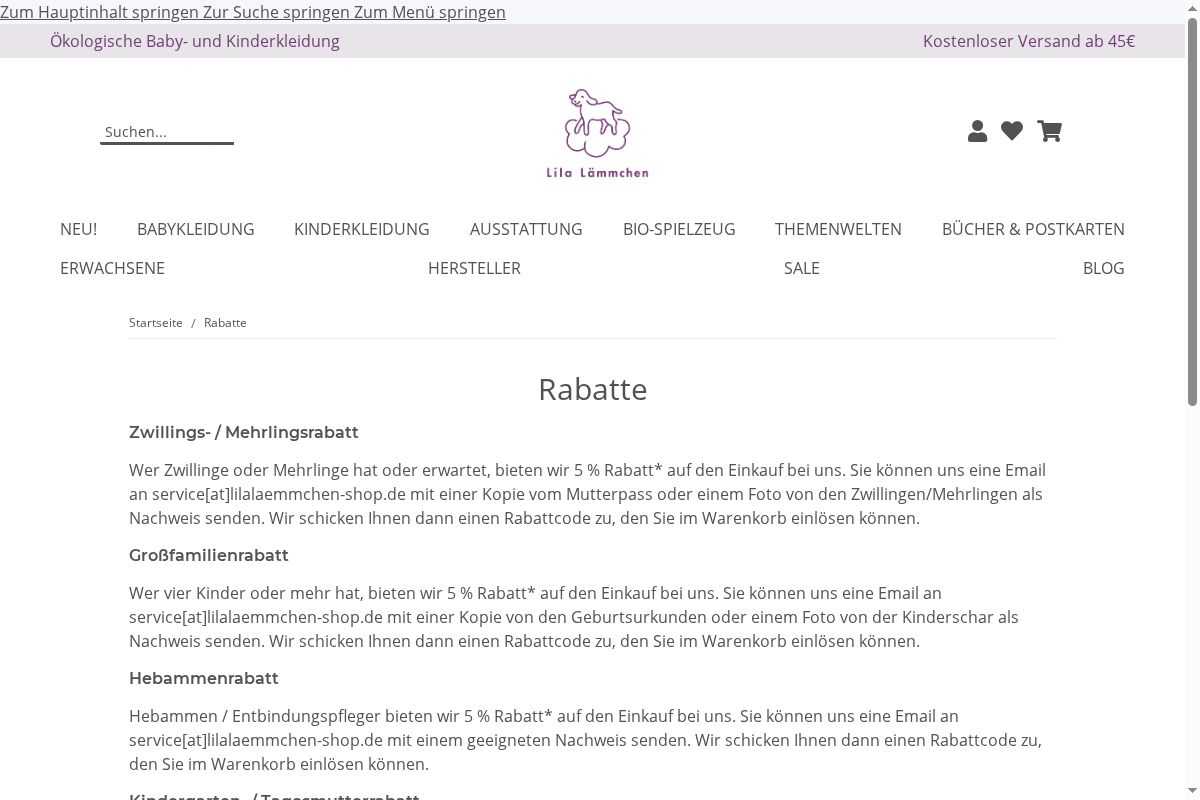Click the Startseite breadcrumb link
This screenshot has width=1200, height=800.
click(156, 323)
